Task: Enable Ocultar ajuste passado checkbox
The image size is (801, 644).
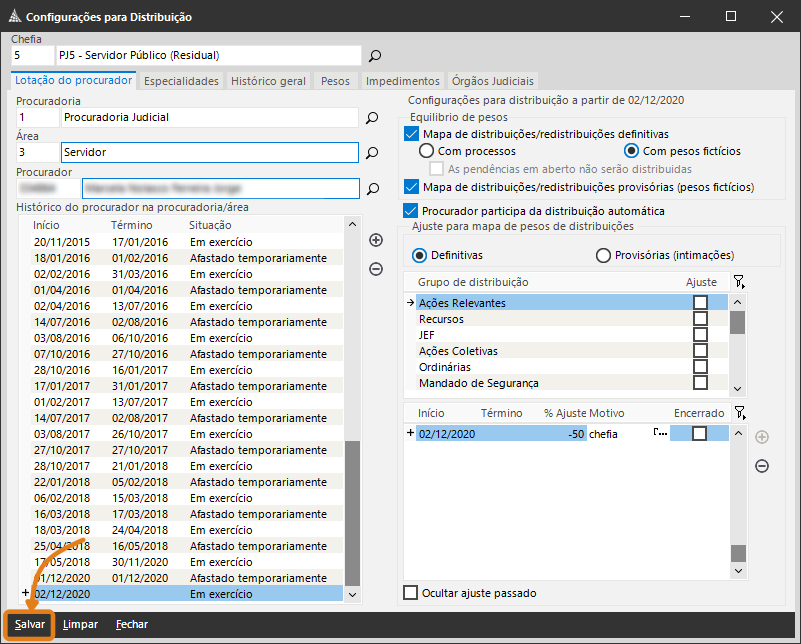Action: point(410,593)
